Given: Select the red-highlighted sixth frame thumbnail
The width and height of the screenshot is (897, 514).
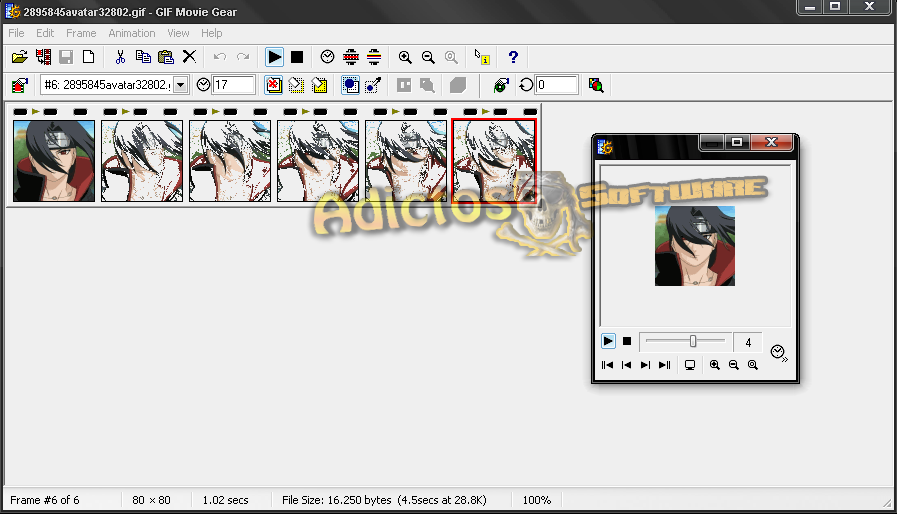Looking at the screenshot, I should 494,161.
